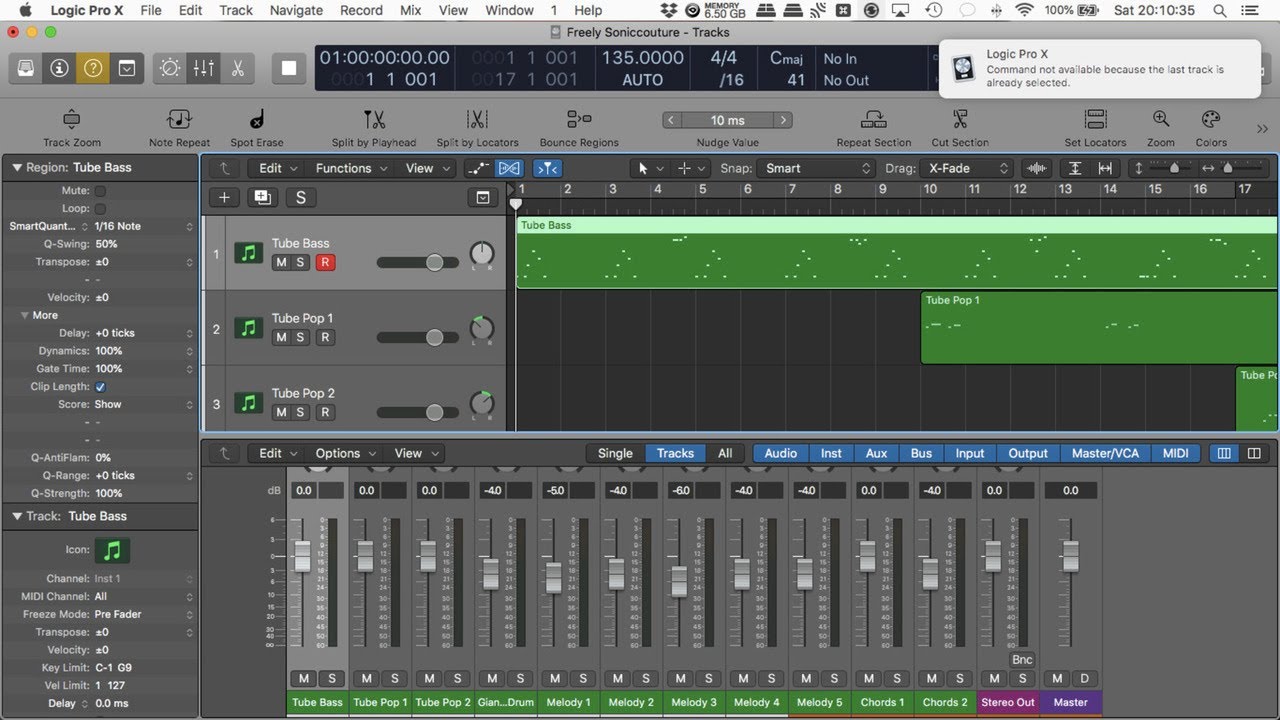Open the left-click pointer tool menu
This screenshot has height=720, width=1280.
(648, 168)
